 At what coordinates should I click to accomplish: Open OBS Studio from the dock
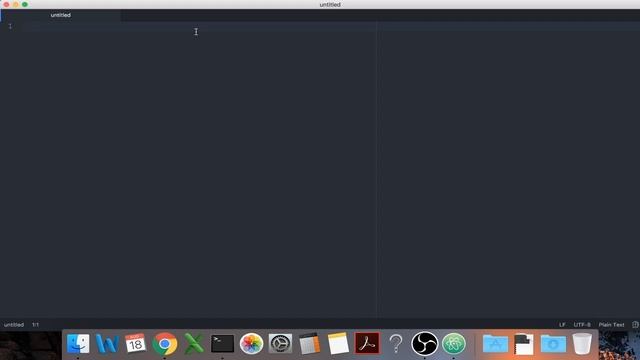tap(424, 344)
